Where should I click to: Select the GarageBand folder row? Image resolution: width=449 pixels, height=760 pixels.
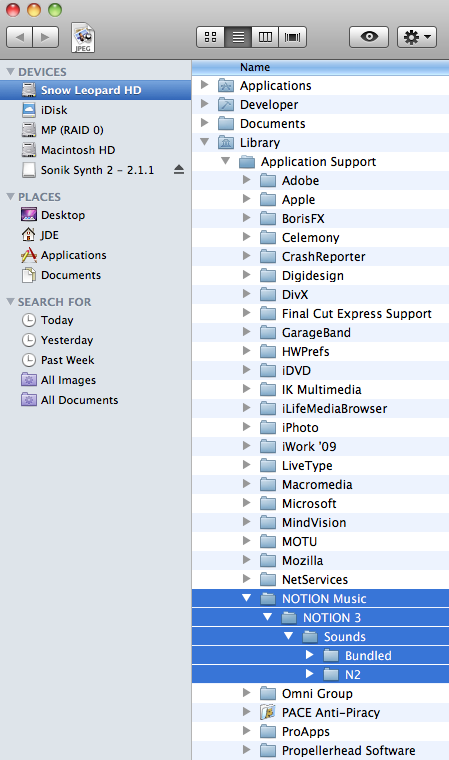tap(321, 332)
